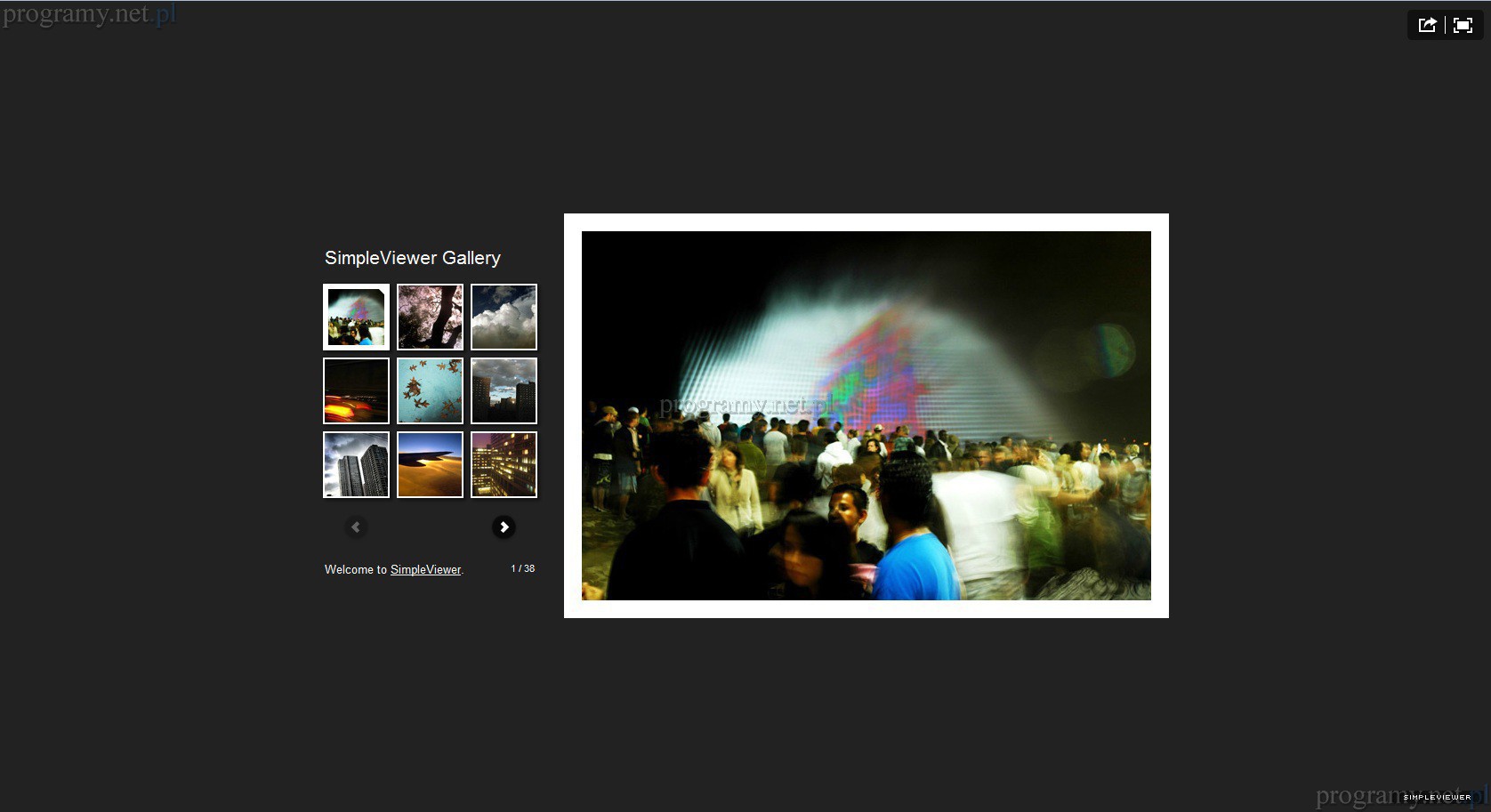Image resolution: width=1491 pixels, height=812 pixels.
Task: Click the large main photo of crowd
Action: [x=866, y=415]
